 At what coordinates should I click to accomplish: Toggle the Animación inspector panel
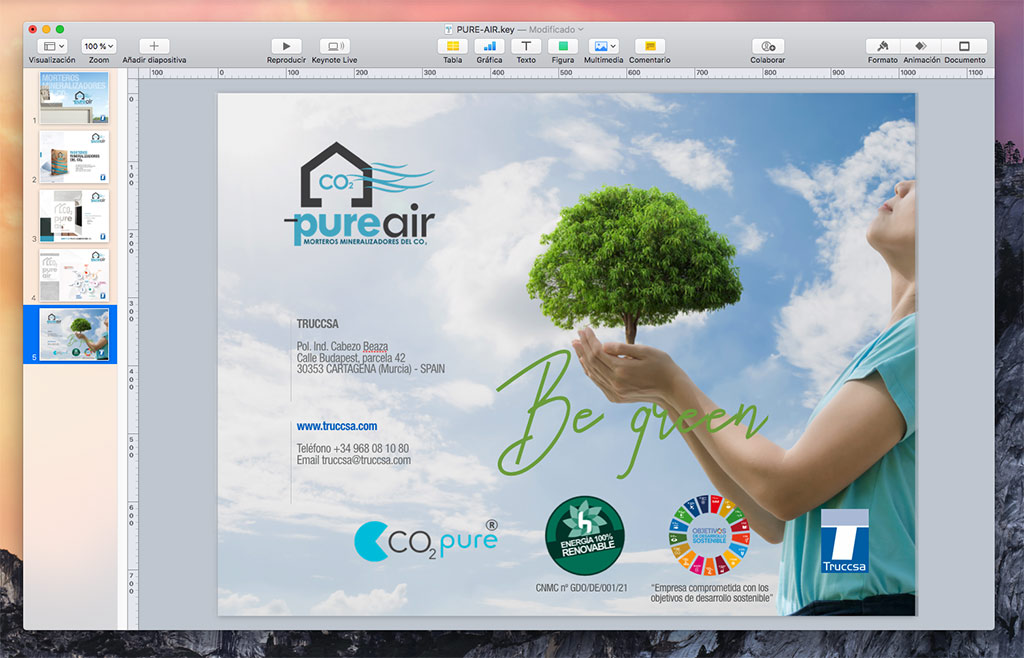(921, 46)
